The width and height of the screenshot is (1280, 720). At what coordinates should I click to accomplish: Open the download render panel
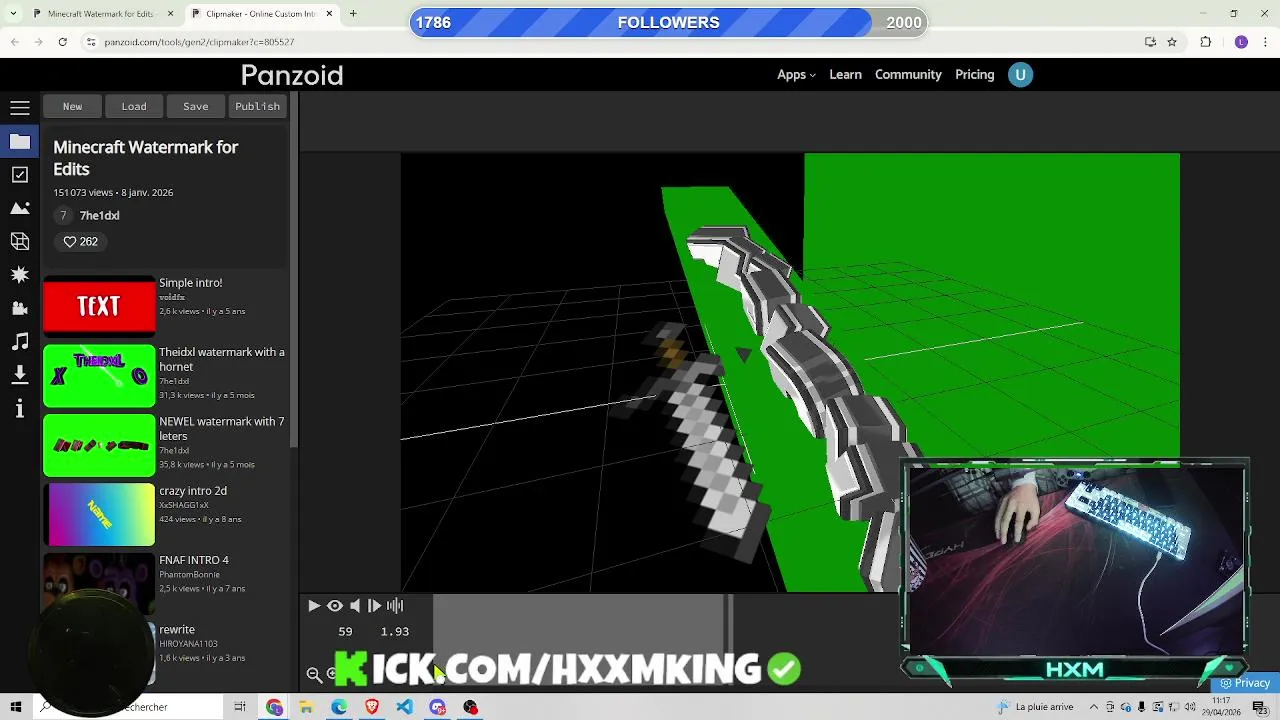[20, 374]
